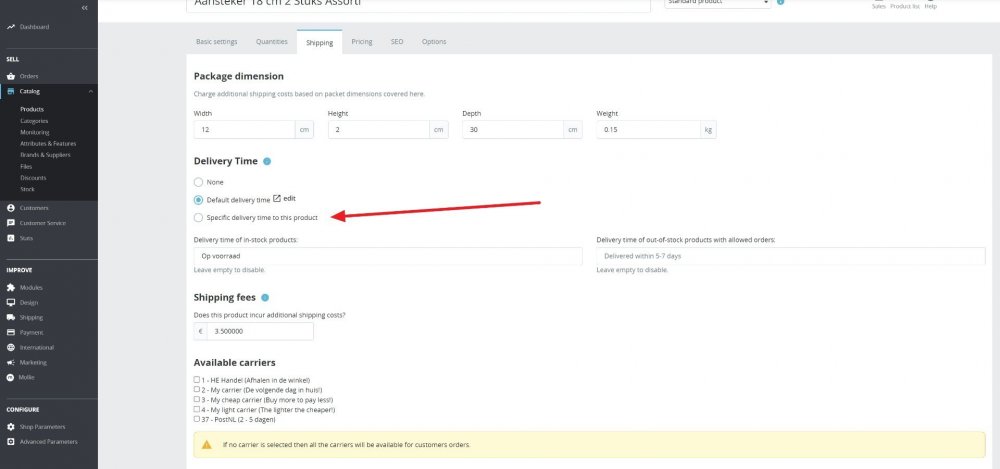Collapse the sidebar with double chevron
1000x469 pixels.
click(85, 8)
